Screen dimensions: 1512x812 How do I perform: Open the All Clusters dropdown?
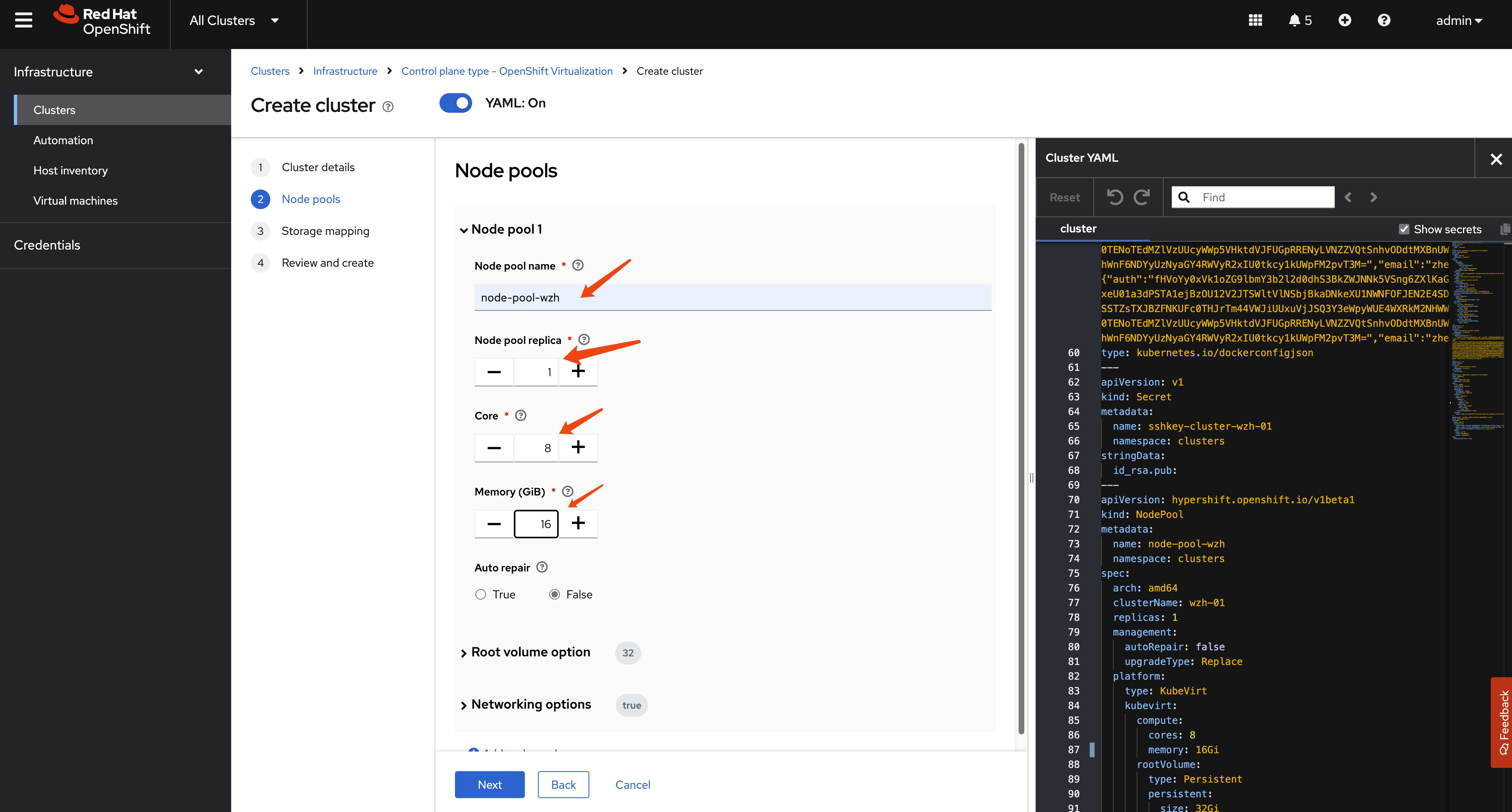click(234, 20)
